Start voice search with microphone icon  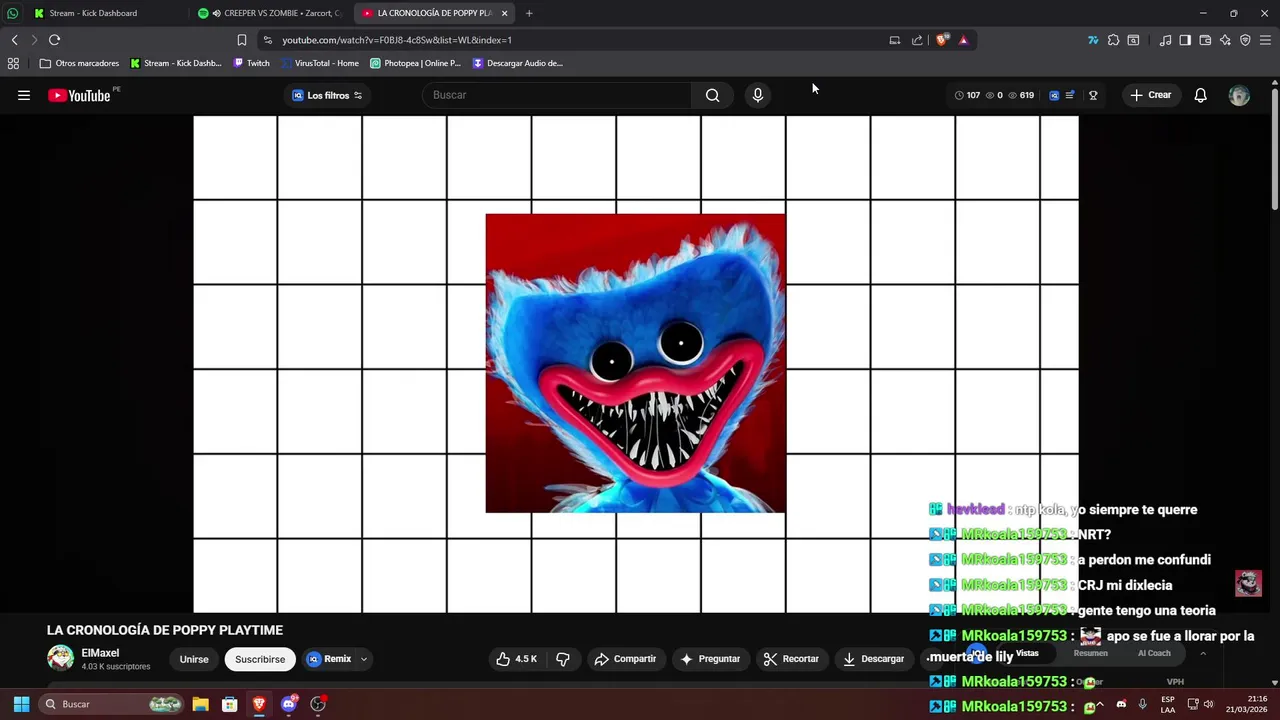758,95
